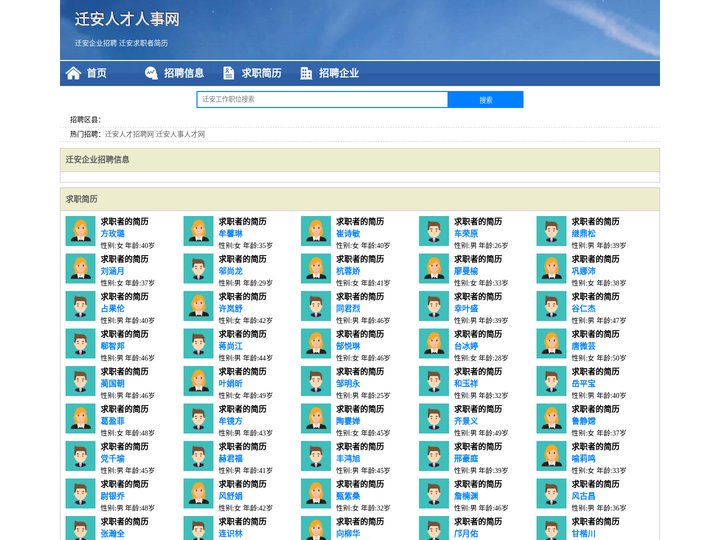Click the avatar icon of 牟馨琳
This screenshot has width=720, height=540.
tap(198, 231)
